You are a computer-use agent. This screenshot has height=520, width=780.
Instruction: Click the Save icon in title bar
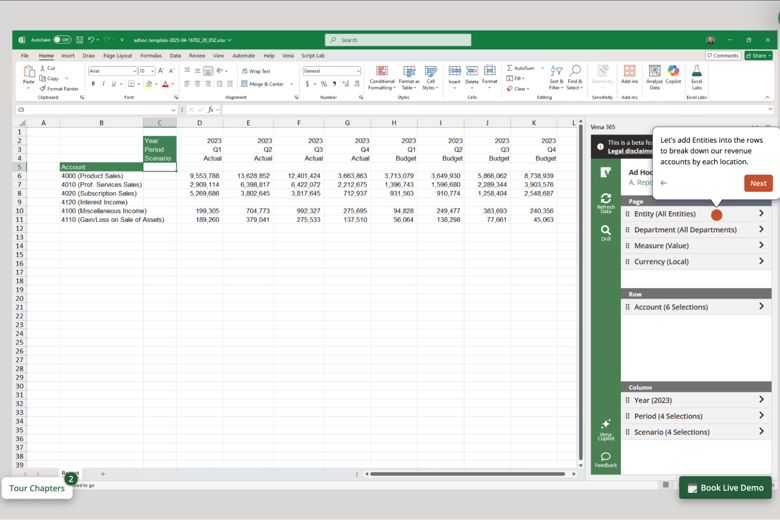click(x=80, y=40)
